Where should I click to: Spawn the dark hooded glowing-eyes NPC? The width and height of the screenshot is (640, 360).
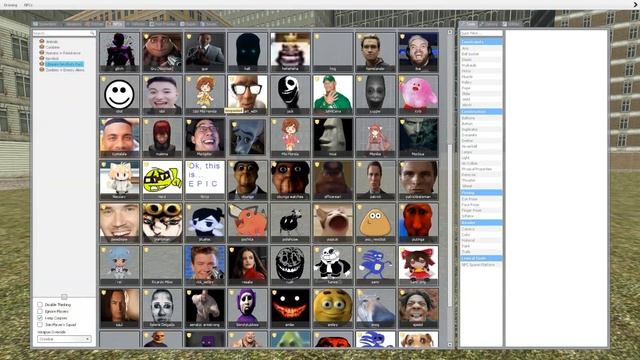[247, 52]
